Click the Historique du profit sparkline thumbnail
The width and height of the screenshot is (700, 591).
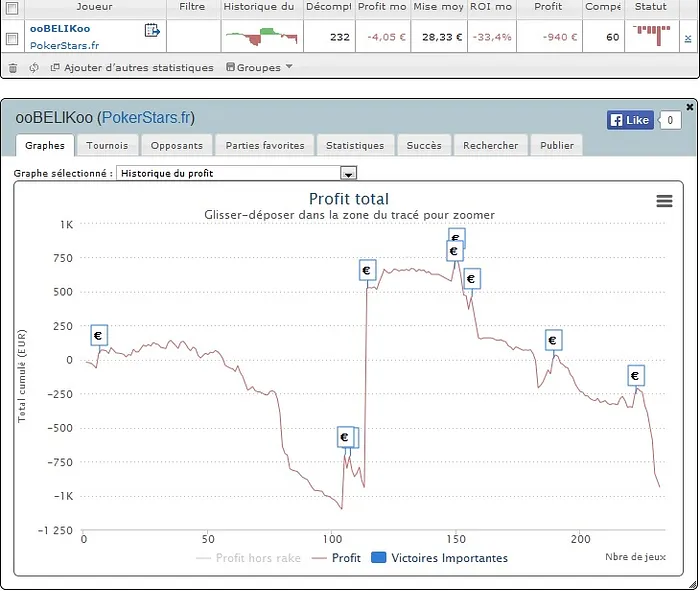point(260,37)
